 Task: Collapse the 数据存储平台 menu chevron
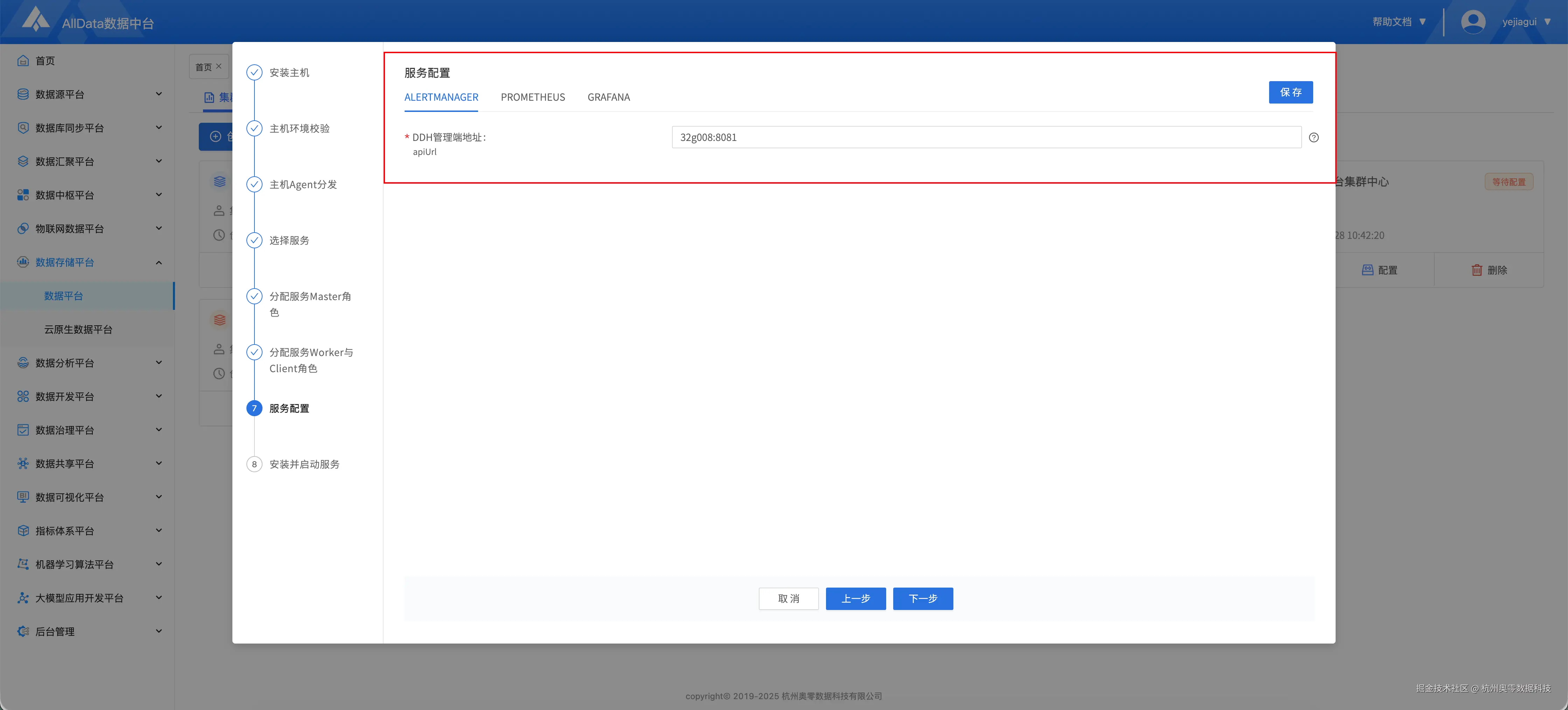point(159,262)
